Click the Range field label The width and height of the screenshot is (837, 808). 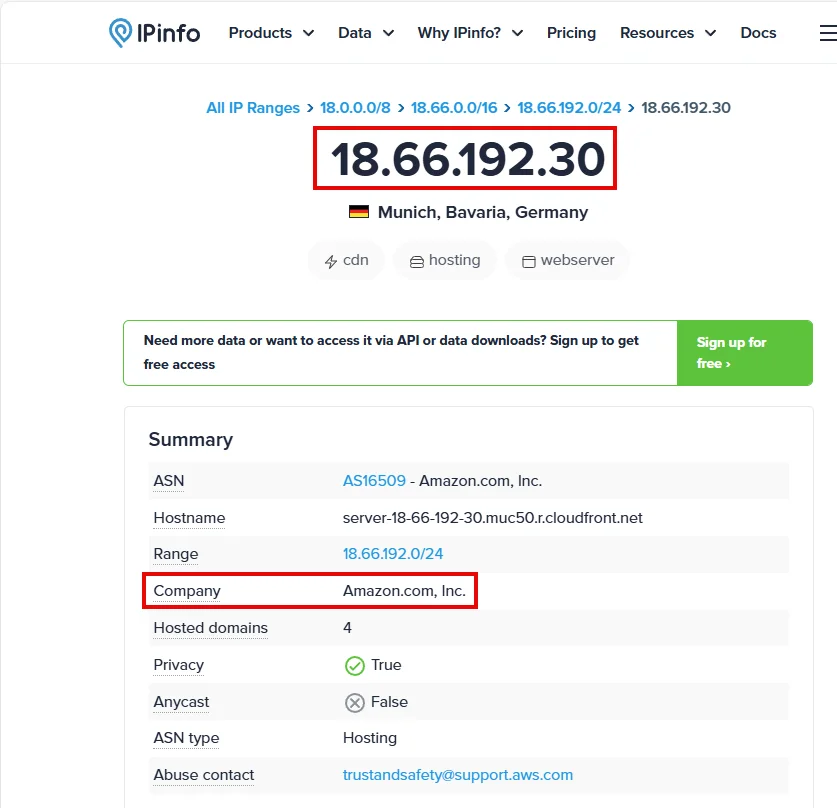pos(176,554)
